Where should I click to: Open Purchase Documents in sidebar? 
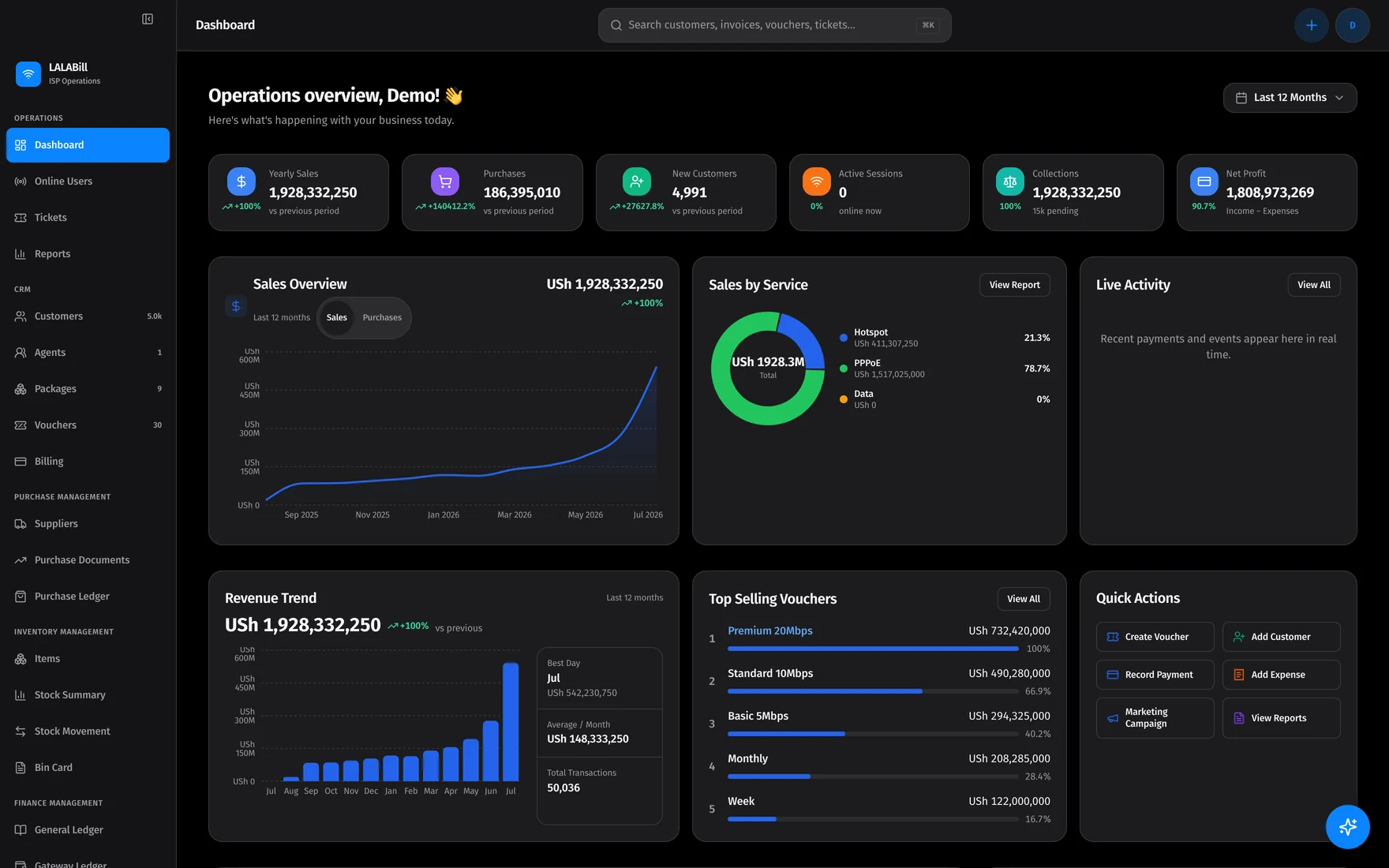(x=88, y=560)
